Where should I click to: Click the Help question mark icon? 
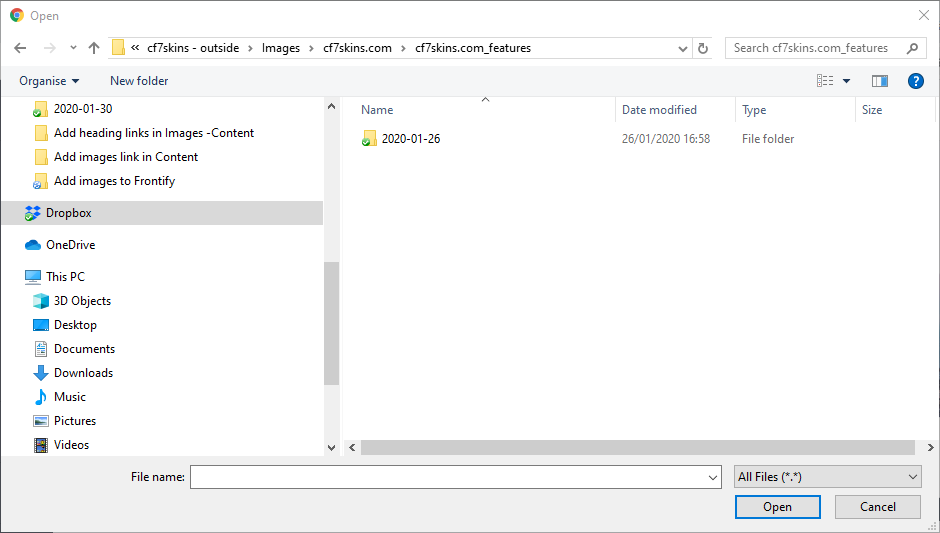[914, 81]
